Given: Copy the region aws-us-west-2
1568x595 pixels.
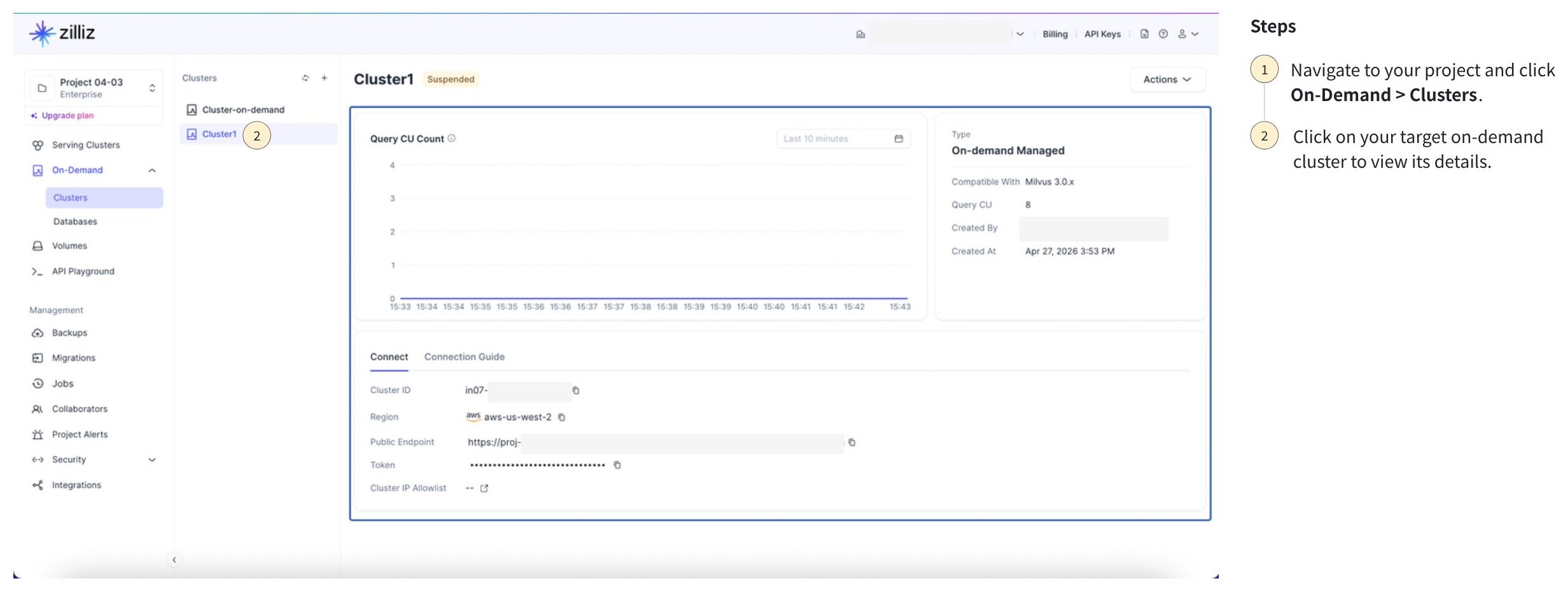Looking at the screenshot, I should coord(562,418).
